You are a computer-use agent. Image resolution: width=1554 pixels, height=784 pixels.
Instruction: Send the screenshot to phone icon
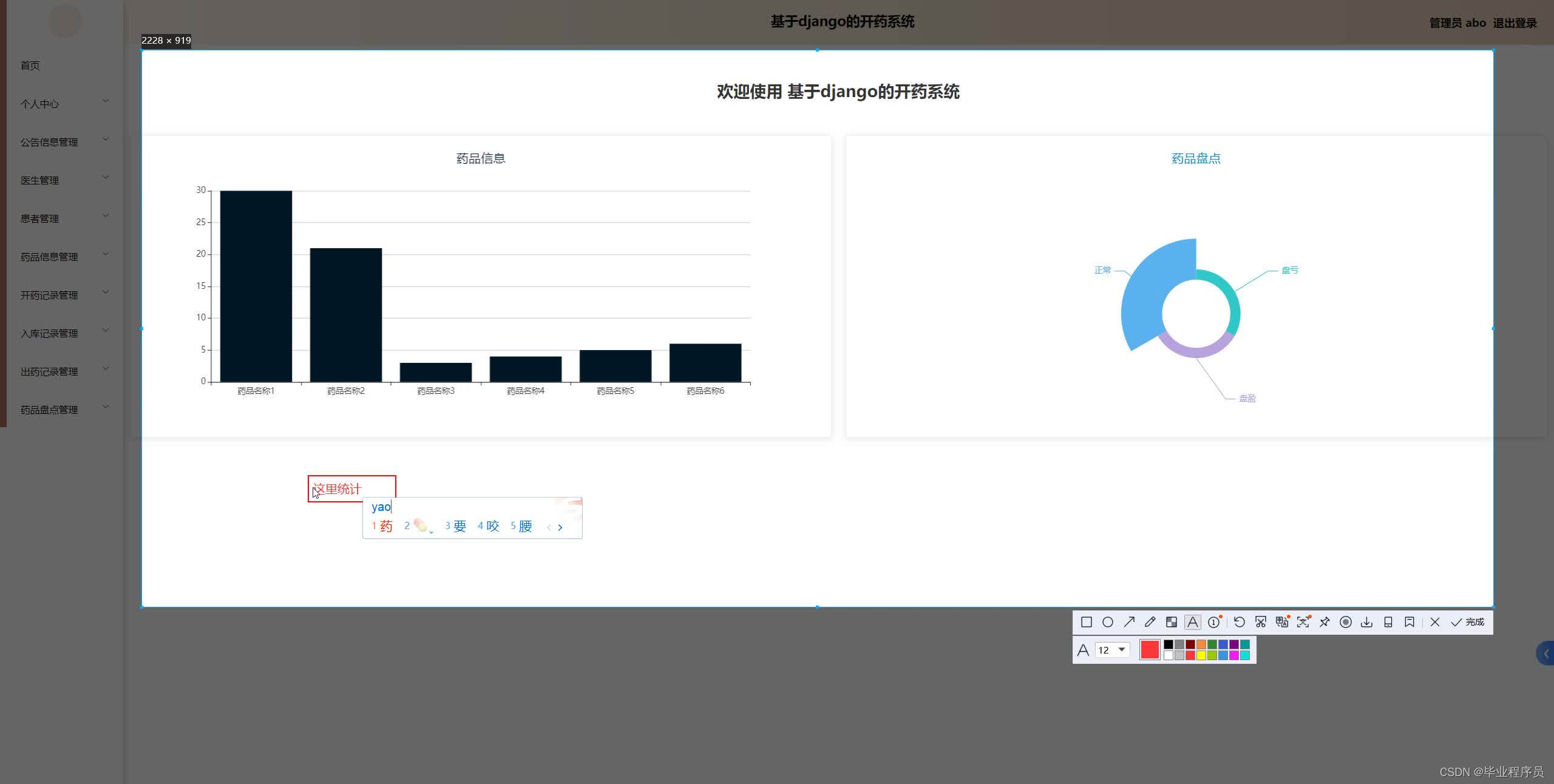pyautogui.click(x=1388, y=622)
